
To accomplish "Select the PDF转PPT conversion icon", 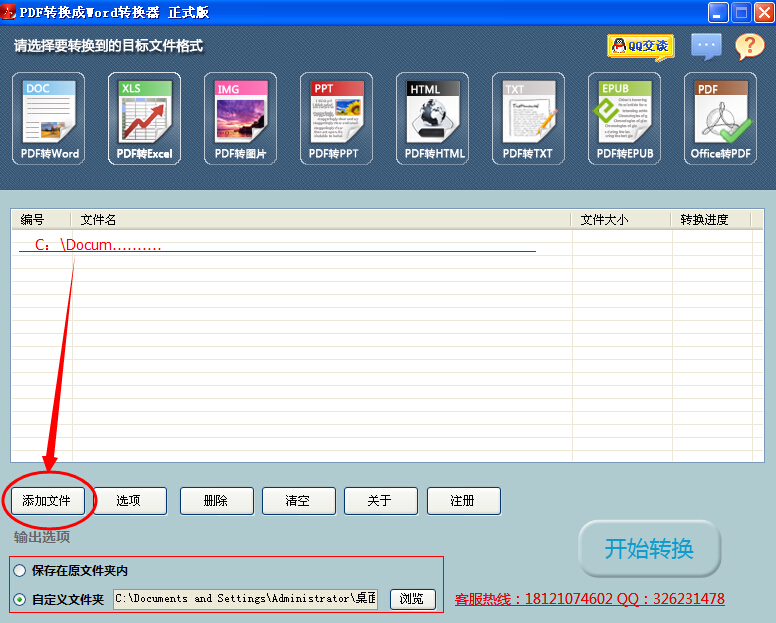I will (337, 118).
